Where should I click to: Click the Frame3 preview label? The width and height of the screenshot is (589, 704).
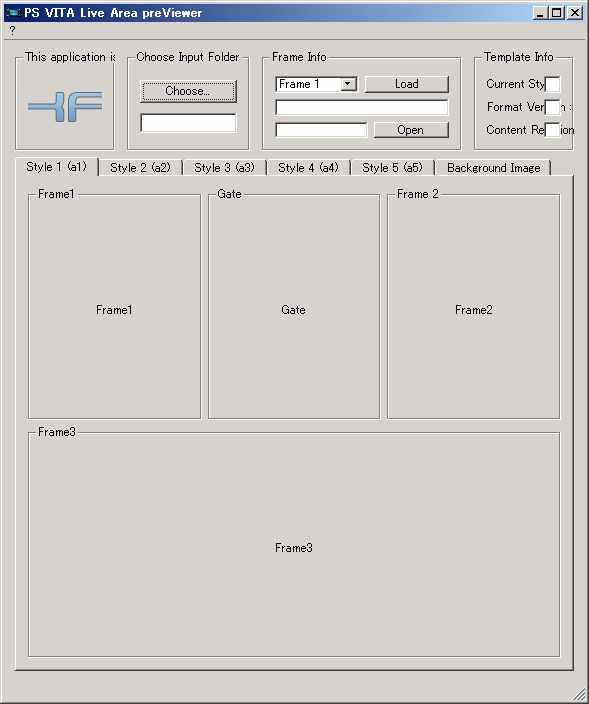pos(294,548)
